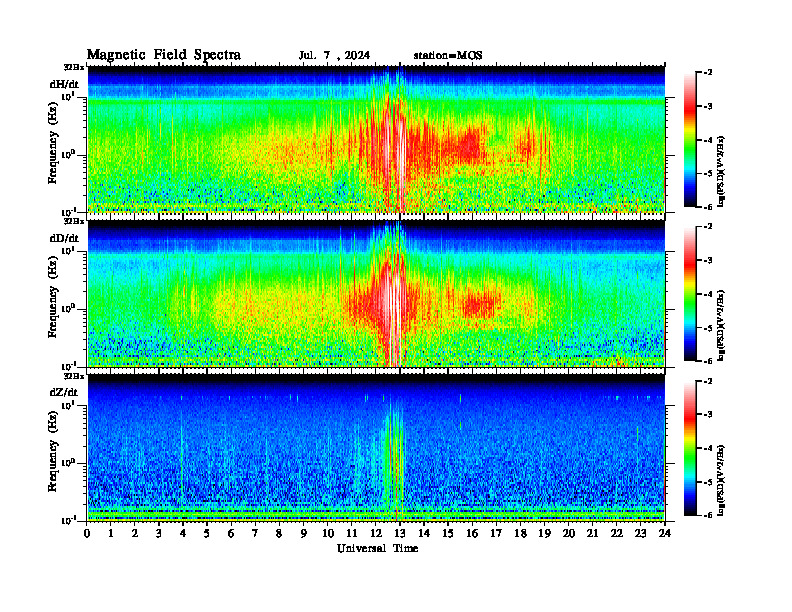This screenshot has width=792, height=612.
Task: Click the 10^1 frequency tick on dZ/dt panel
Action: (x=68, y=404)
